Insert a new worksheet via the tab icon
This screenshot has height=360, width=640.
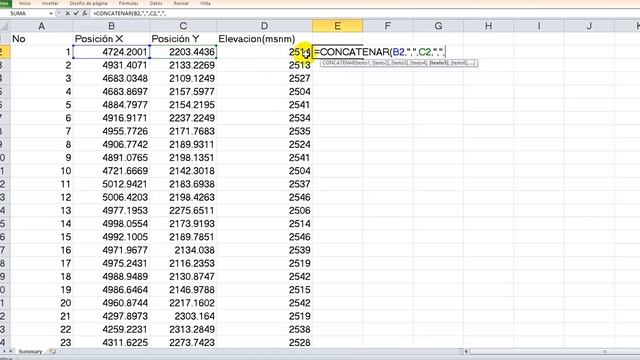[52, 351]
